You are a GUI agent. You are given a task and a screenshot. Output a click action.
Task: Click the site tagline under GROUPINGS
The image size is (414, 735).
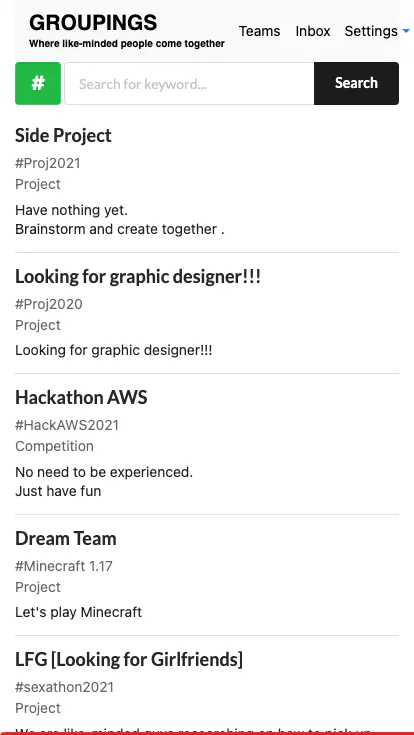[127, 44]
